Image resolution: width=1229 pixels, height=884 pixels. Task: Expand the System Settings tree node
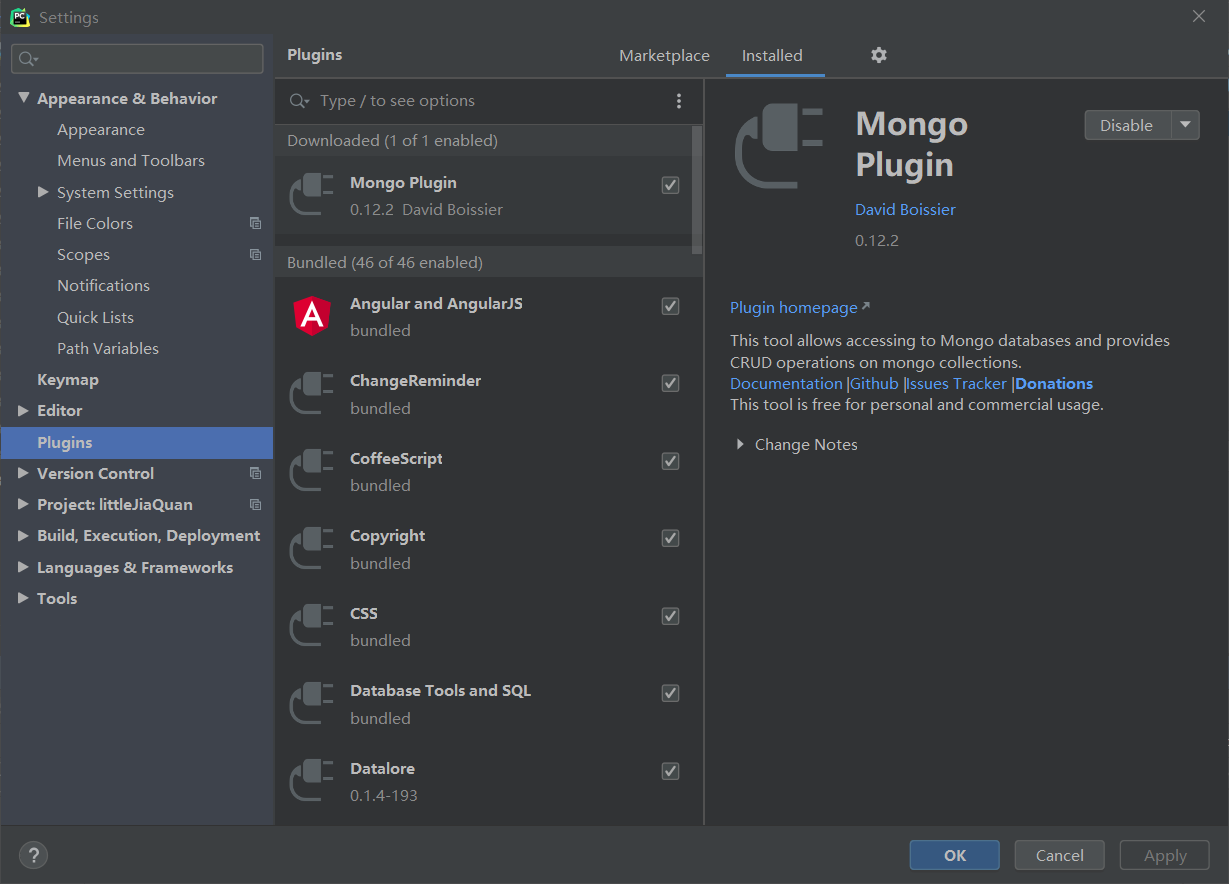pyautogui.click(x=43, y=192)
